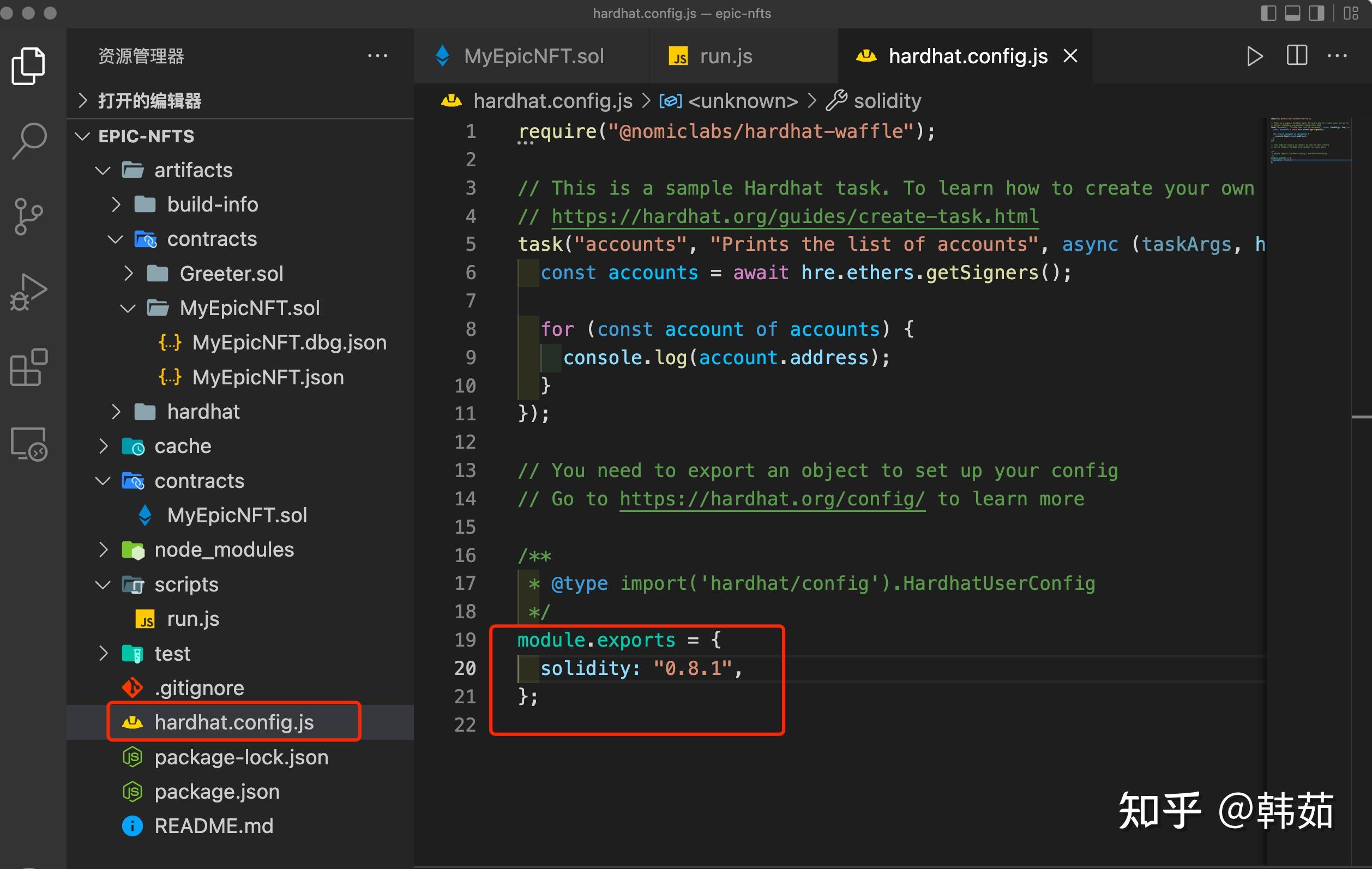Image resolution: width=1372 pixels, height=869 pixels.
Task: Open the .gitignore file
Action: 240,688
